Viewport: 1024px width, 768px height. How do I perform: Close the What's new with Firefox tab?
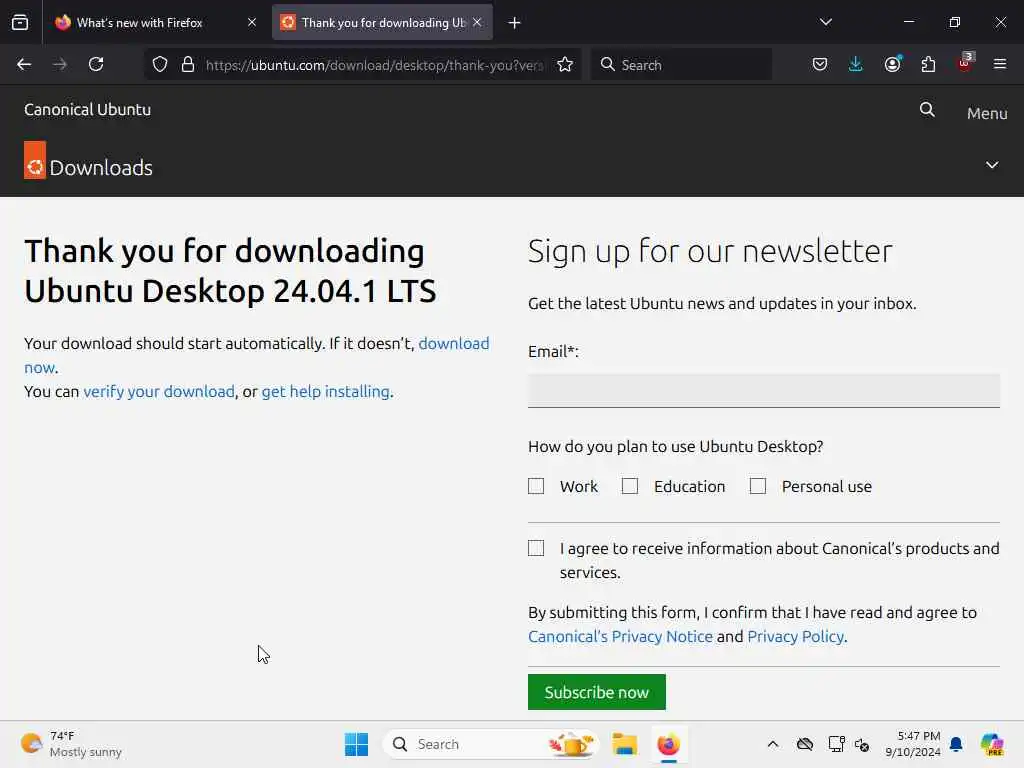(252, 23)
